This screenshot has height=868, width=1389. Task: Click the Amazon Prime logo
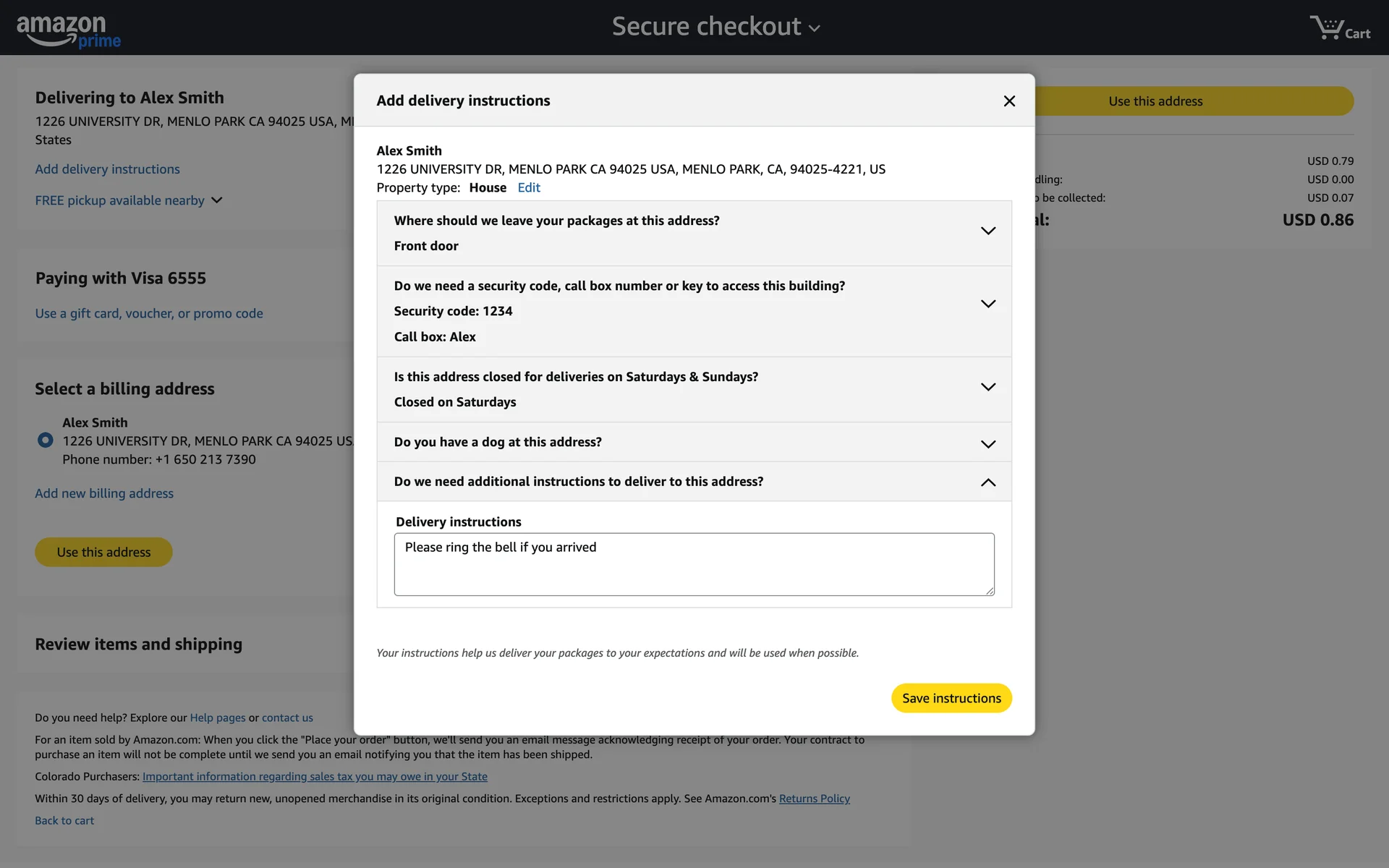pos(69,30)
